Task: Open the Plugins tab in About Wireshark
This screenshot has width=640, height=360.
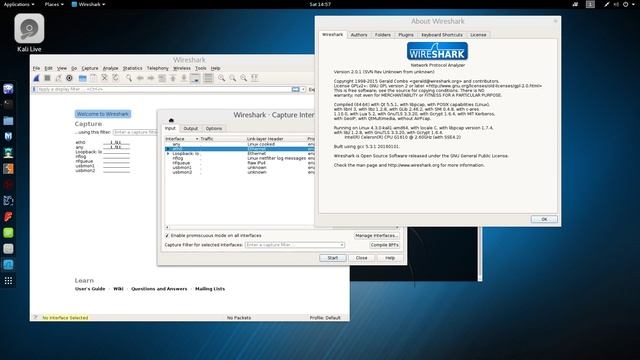Action: coord(406,35)
